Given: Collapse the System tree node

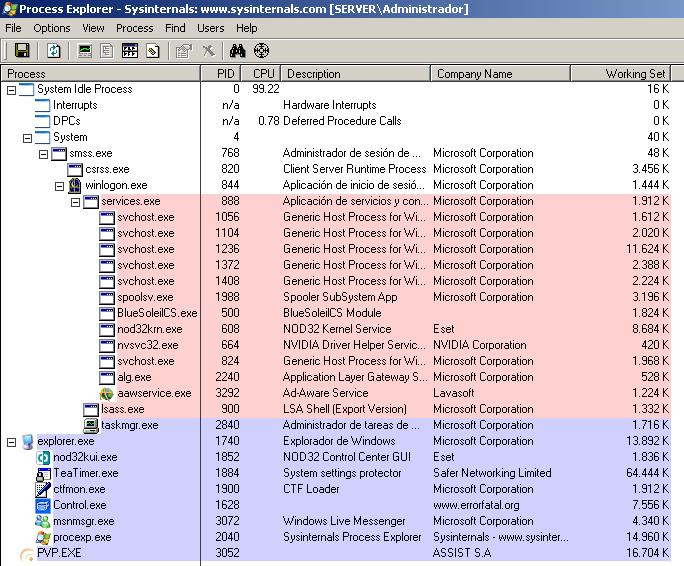Looking at the screenshot, I should pos(27,138).
